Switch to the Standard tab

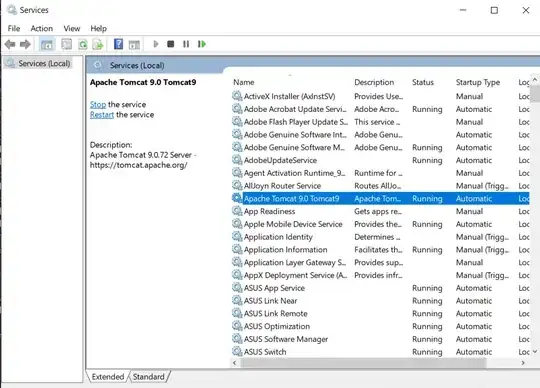click(149, 377)
